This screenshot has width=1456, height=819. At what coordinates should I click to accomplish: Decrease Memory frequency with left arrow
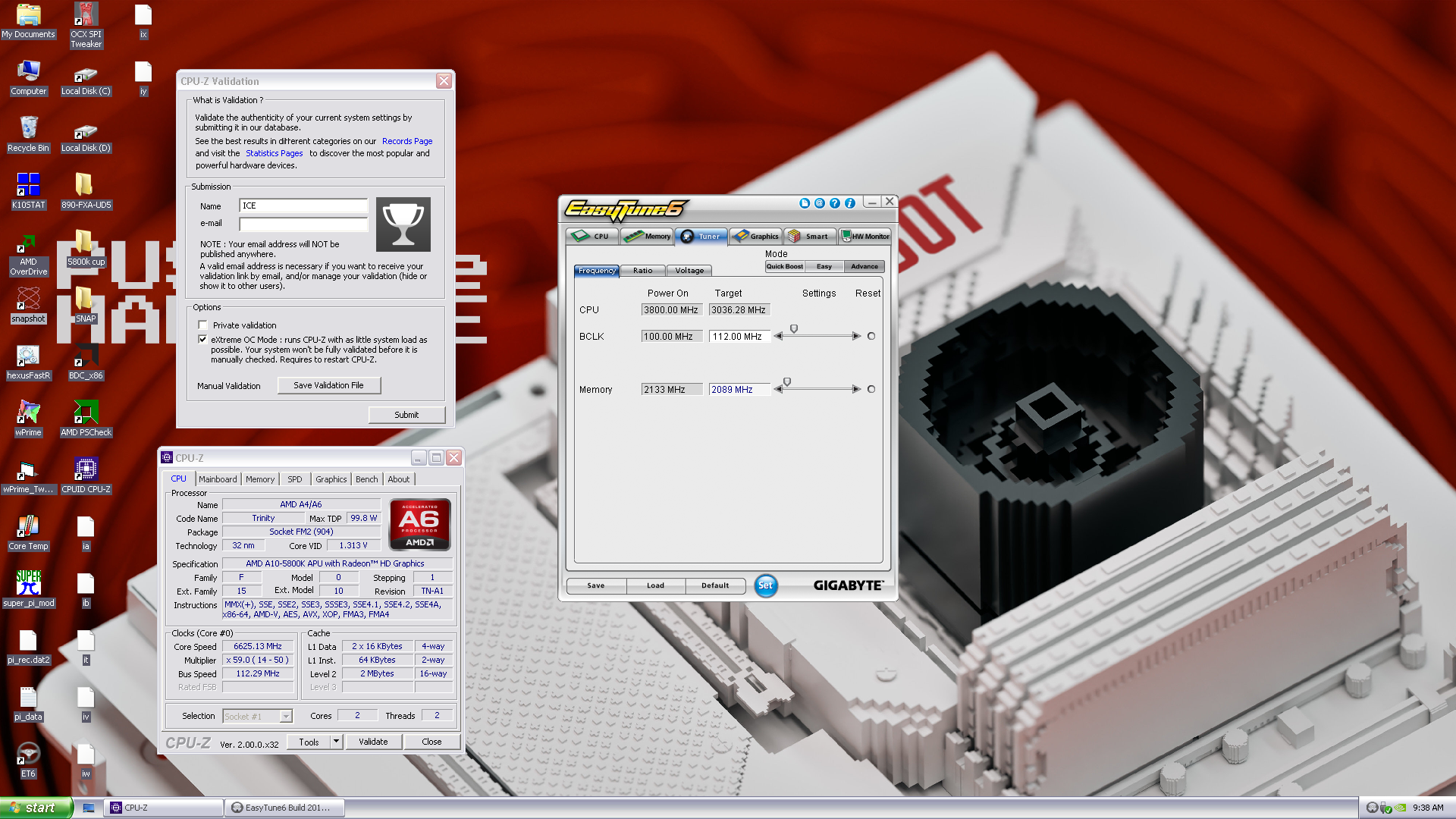778,389
